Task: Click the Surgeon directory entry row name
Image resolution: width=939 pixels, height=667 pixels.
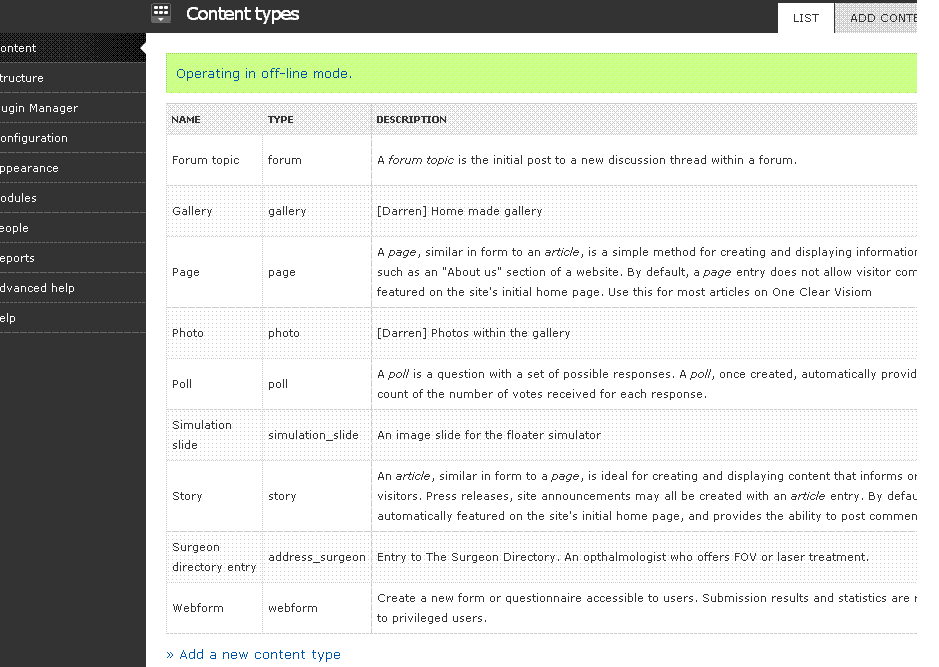Action: pos(213,557)
